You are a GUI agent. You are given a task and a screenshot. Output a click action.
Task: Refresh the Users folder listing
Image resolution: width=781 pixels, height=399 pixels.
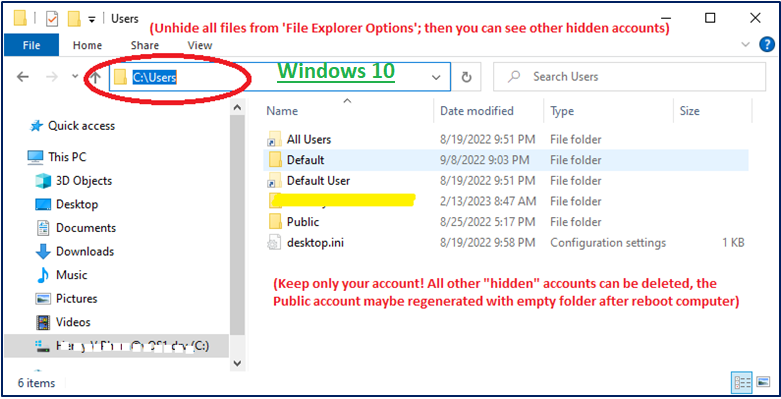[466, 77]
